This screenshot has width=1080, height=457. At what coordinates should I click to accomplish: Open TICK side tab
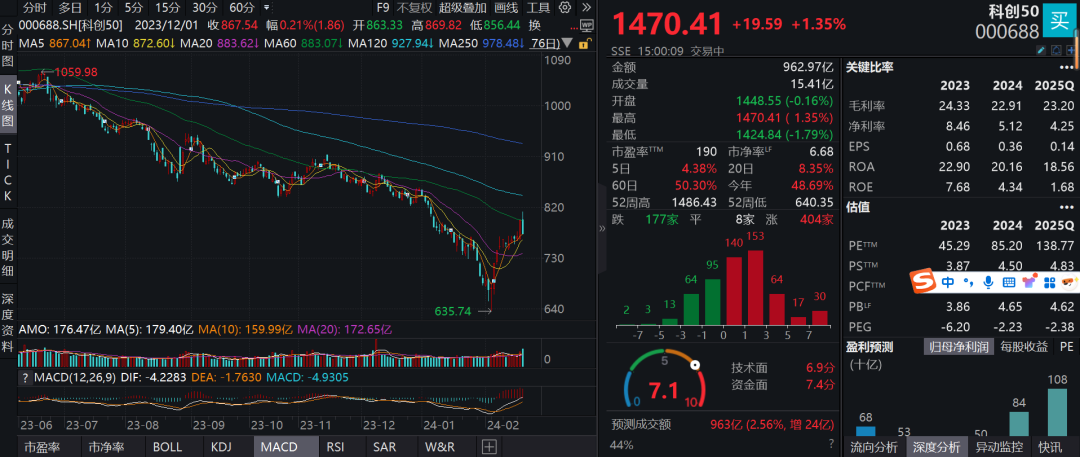(8, 172)
